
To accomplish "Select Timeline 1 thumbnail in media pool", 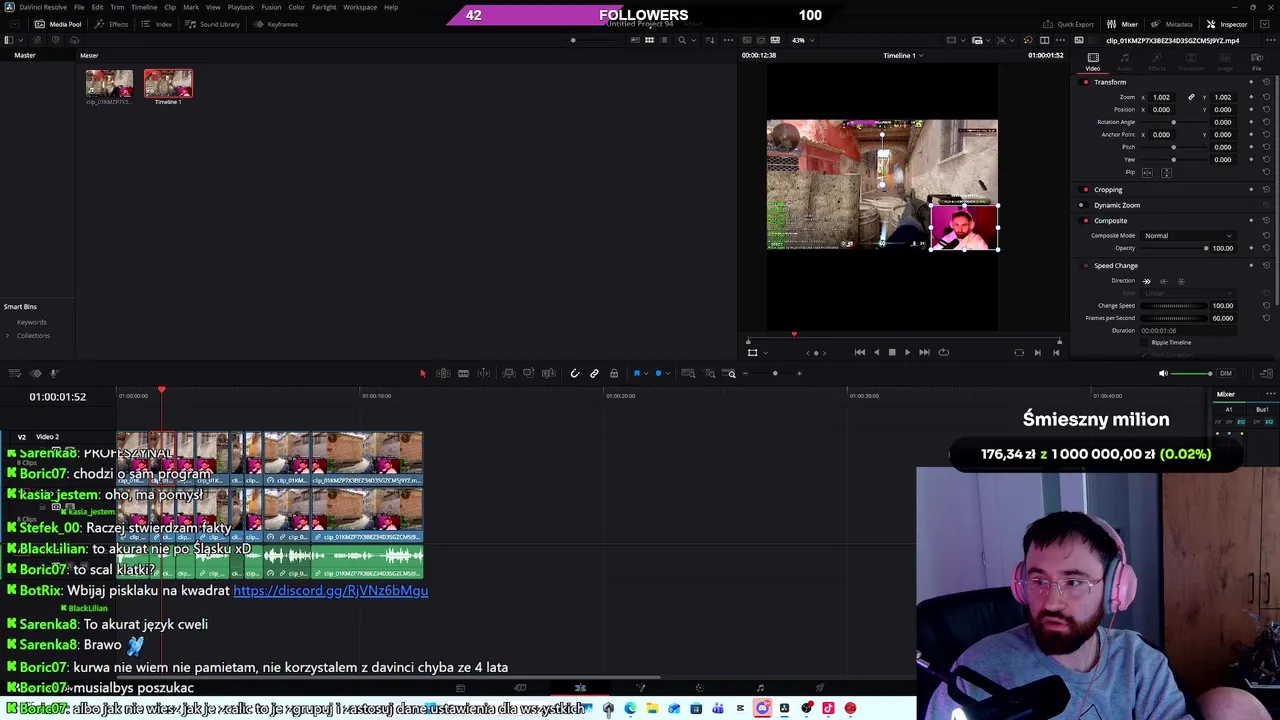I will 168,84.
